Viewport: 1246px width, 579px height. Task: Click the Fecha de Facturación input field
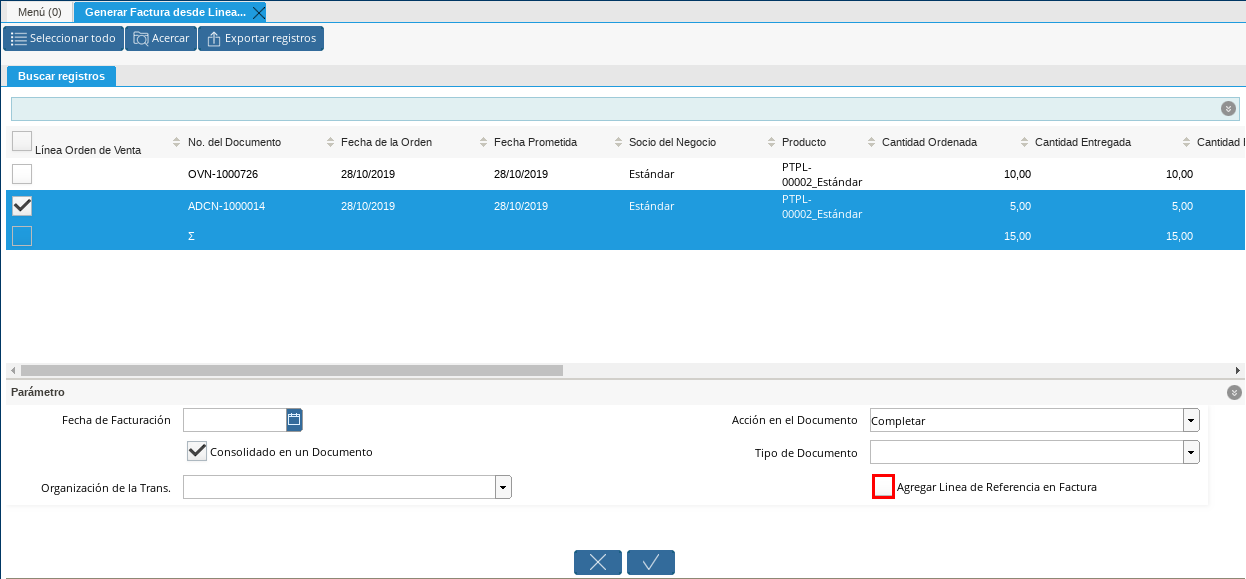(235, 420)
